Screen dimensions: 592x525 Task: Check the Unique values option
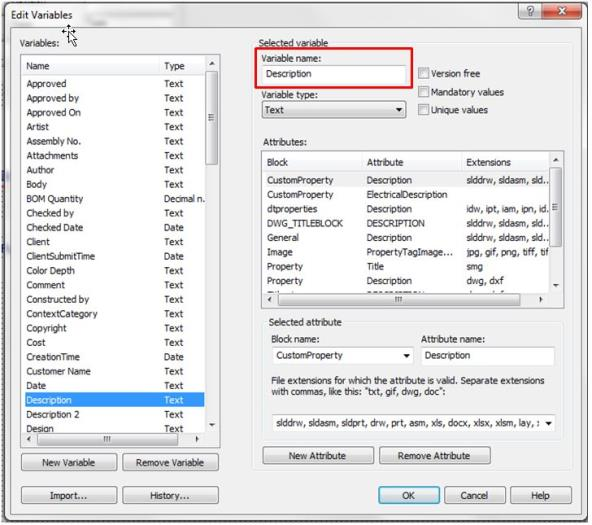(x=424, y=110)
